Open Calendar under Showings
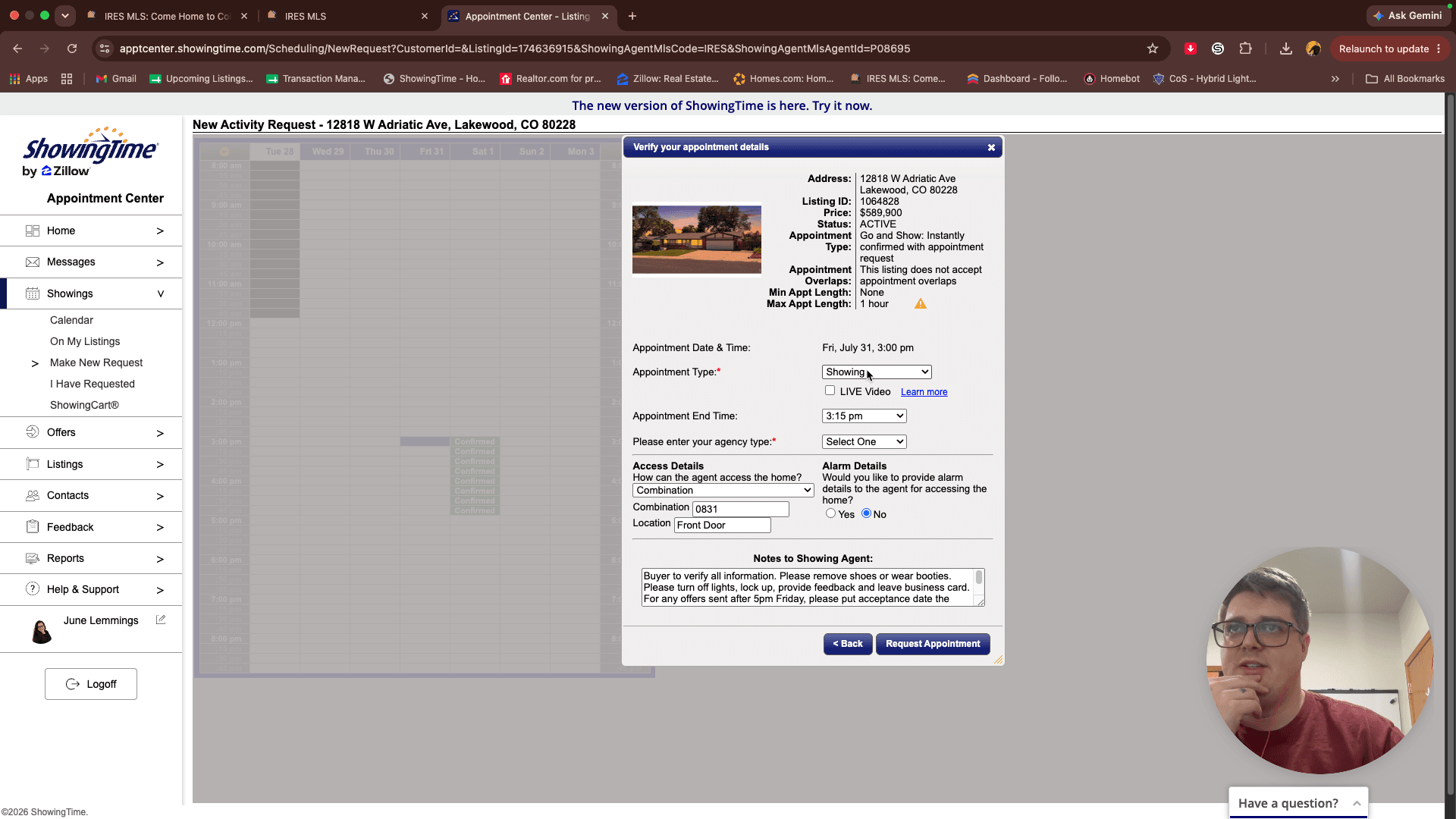This screenshot has height=819, width=1456. [x=71, y=320]
